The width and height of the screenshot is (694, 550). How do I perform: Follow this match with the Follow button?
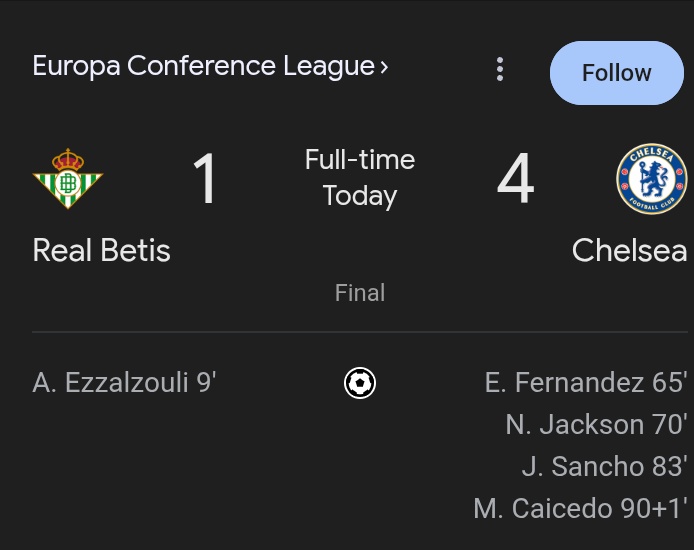pos(617,73)
